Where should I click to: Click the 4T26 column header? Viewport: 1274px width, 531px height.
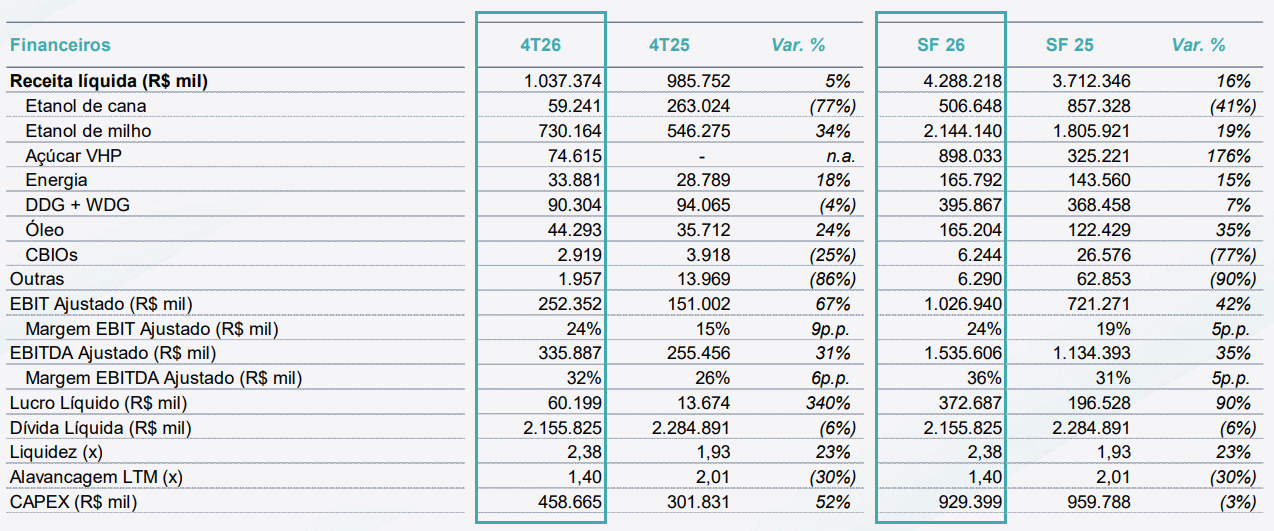pos(540,45)
